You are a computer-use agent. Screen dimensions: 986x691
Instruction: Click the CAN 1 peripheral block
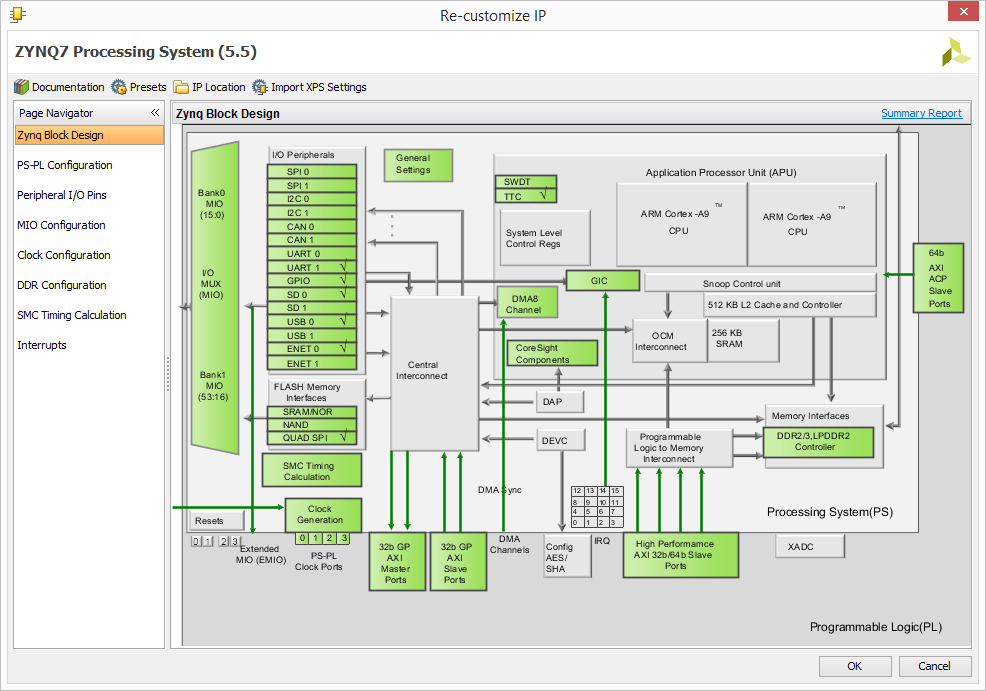click(312, 240)
